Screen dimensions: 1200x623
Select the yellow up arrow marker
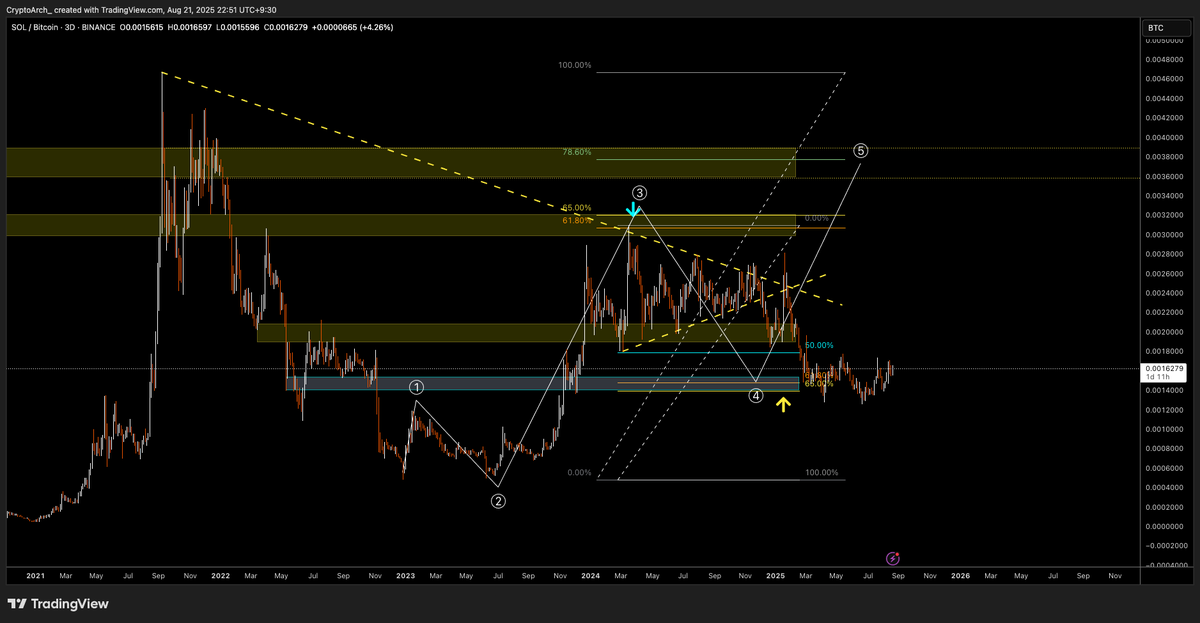[x=784, y=404]
